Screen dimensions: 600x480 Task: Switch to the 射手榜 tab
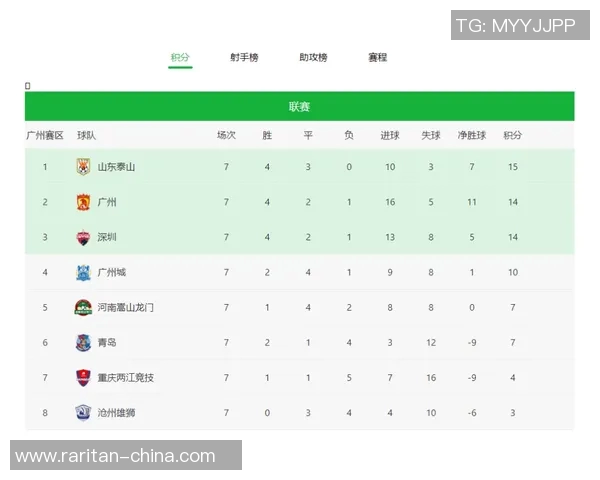pos(244,58)
